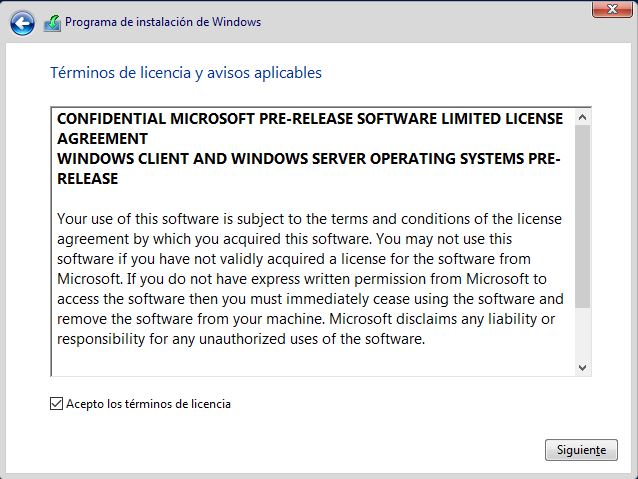The image size is (638, 479).
Task: Uncheck the license terms acceptance checkbox
Action: (x=55, y=404)
